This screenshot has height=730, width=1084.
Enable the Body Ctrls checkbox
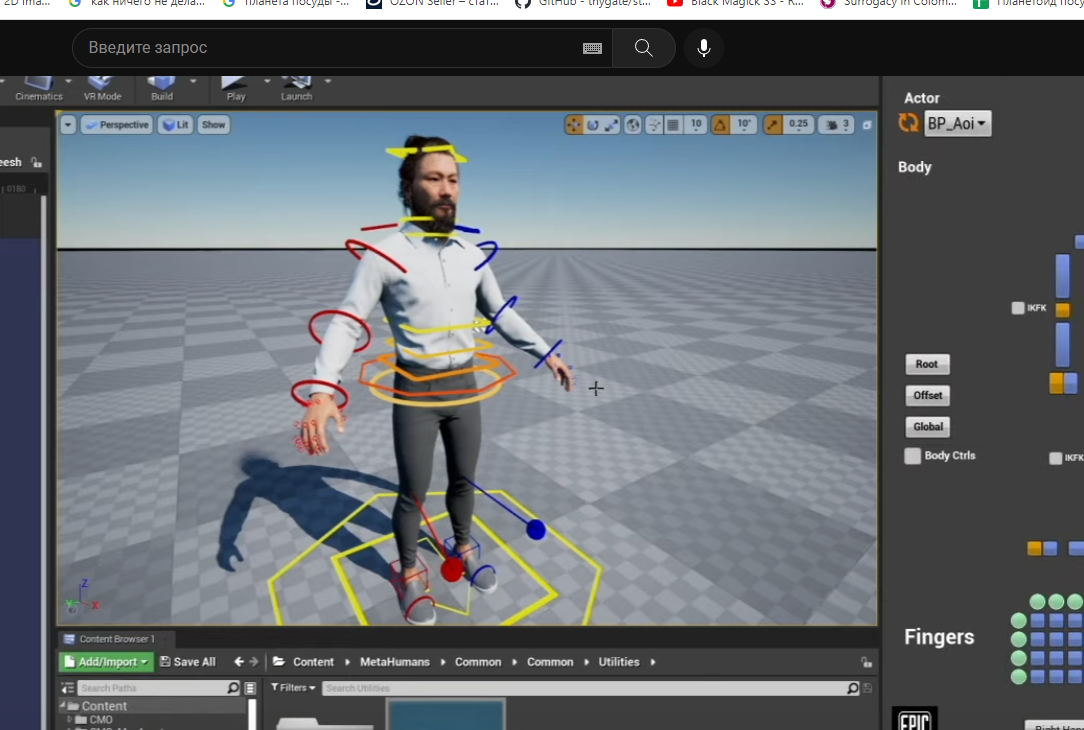[x=912, y=456]
